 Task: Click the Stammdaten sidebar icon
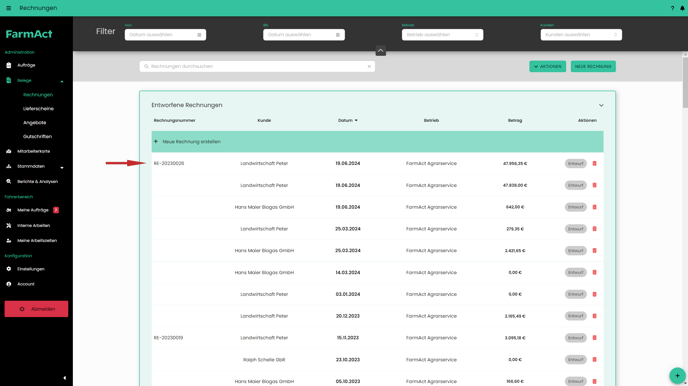(x=8, y=166)
